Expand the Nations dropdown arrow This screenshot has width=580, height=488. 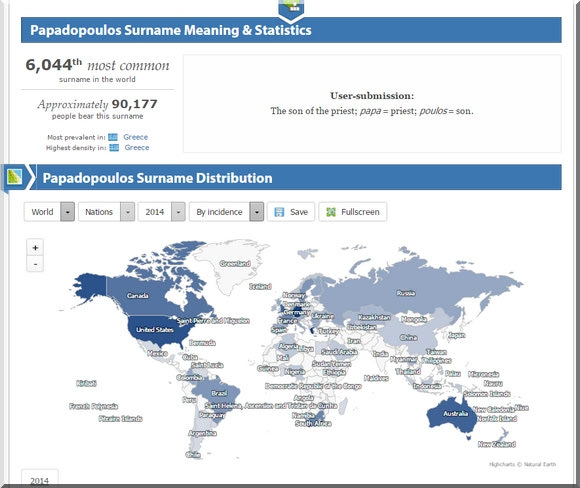pos(127,212)
